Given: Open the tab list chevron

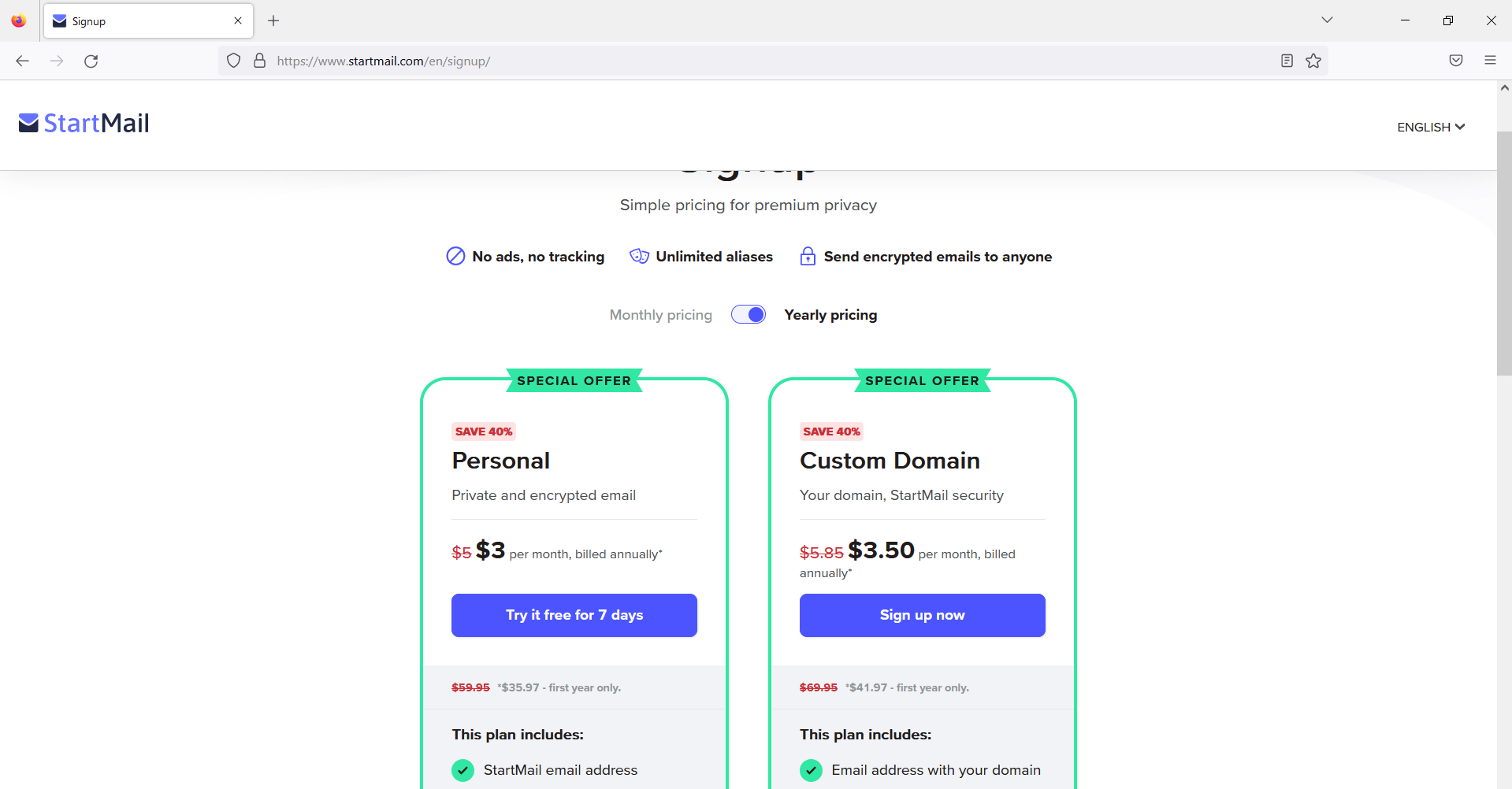Looking at the screenshot, I should click(1327, 20).
